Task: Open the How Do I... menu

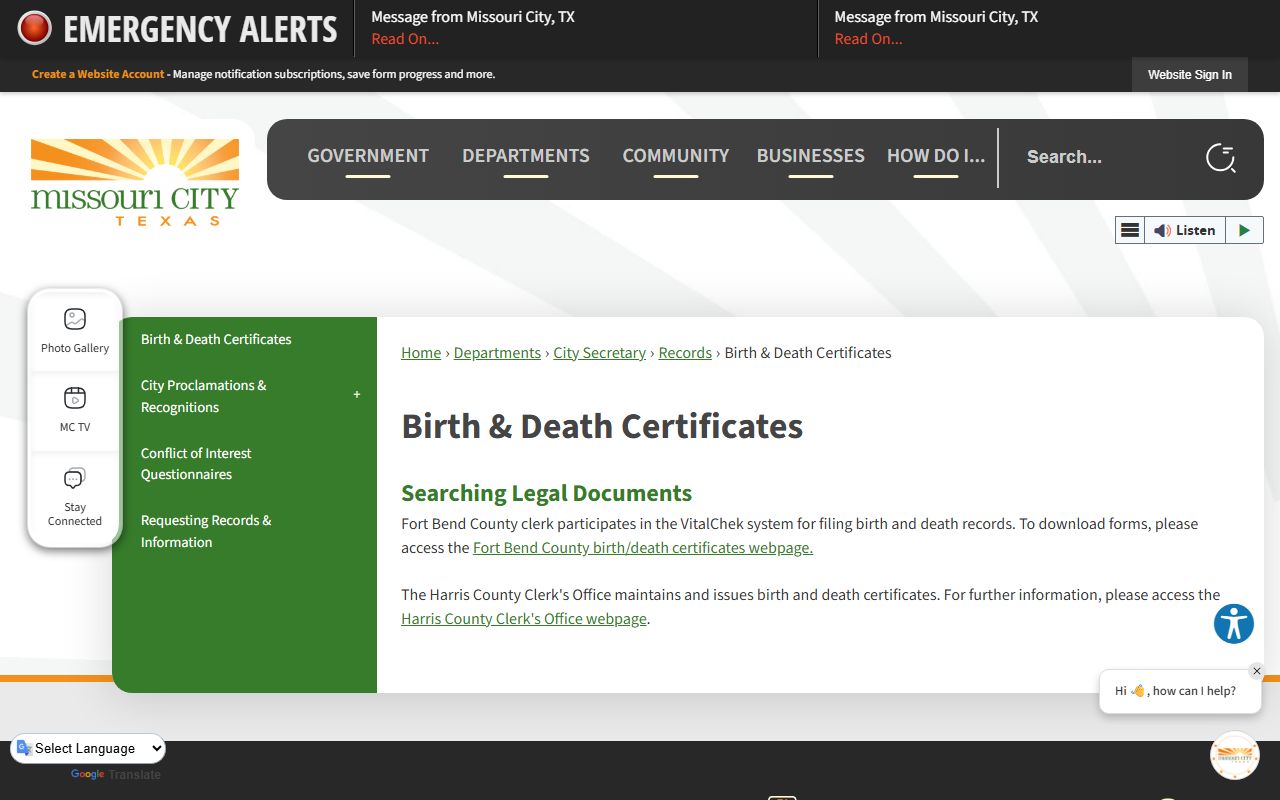Action: coord(936,156)
